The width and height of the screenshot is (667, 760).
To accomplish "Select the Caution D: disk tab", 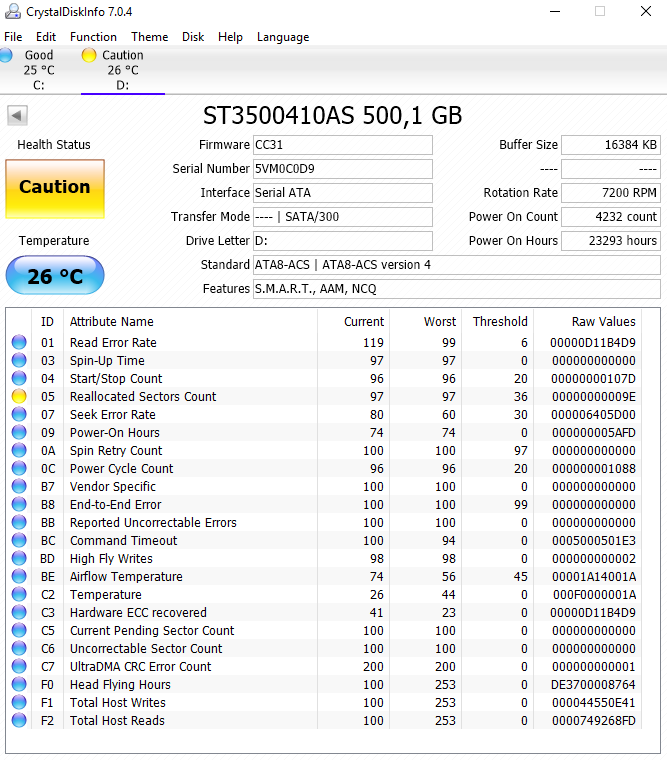I will (123, 70).
